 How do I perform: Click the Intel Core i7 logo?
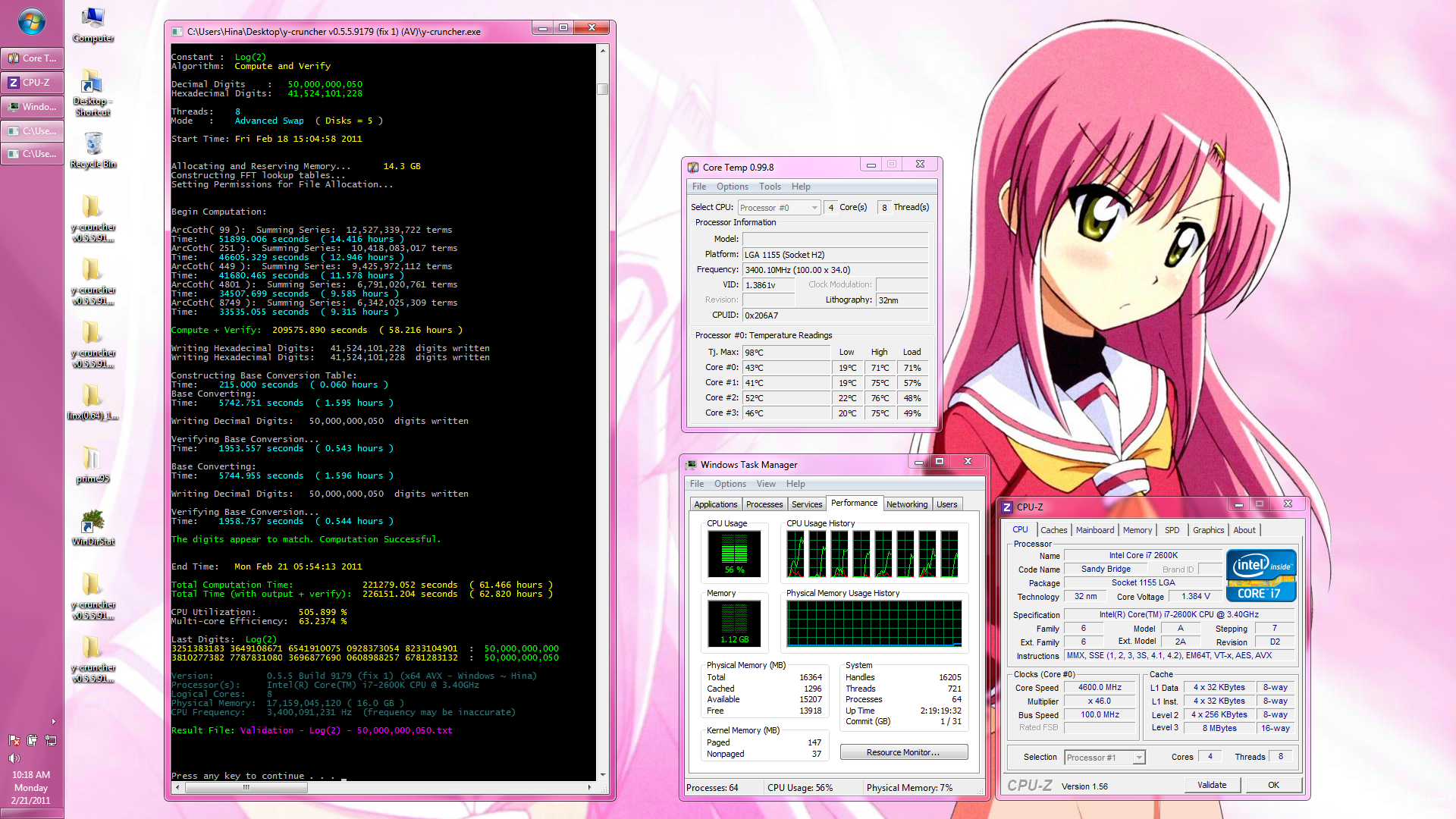(1260, 576)
